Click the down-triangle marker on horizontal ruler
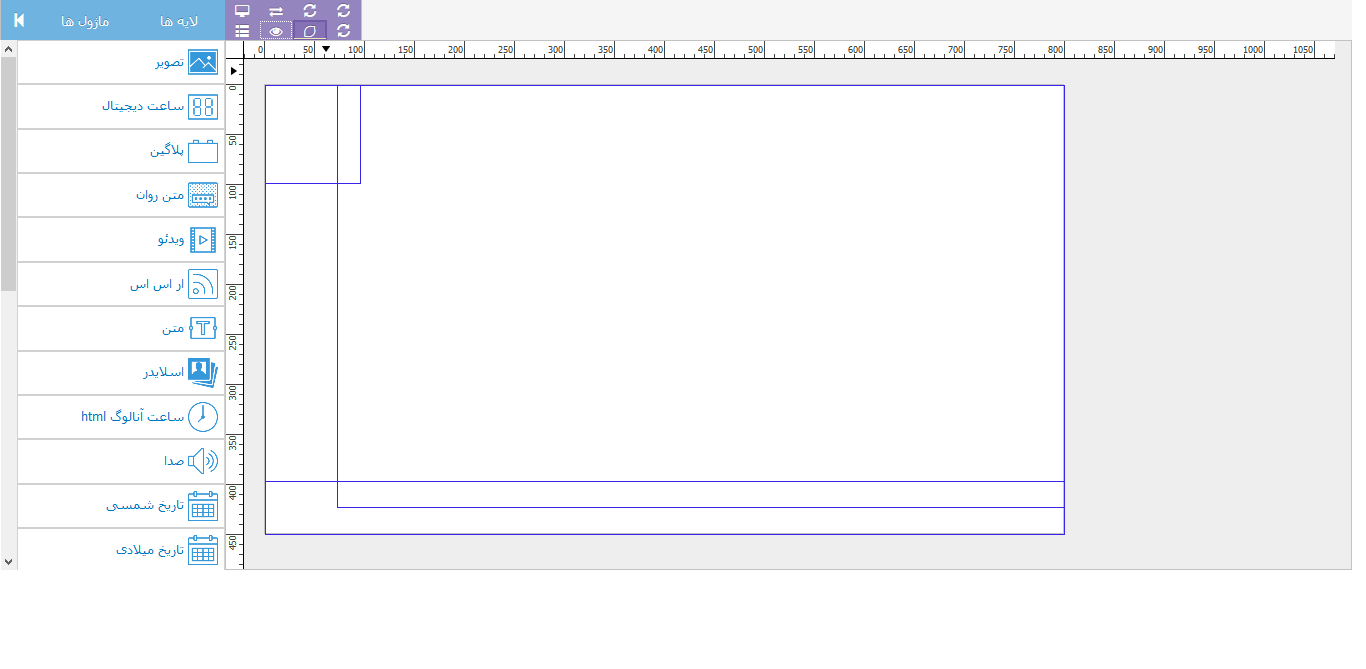This screenshot has height=669, width=1366. coord(325,49)
